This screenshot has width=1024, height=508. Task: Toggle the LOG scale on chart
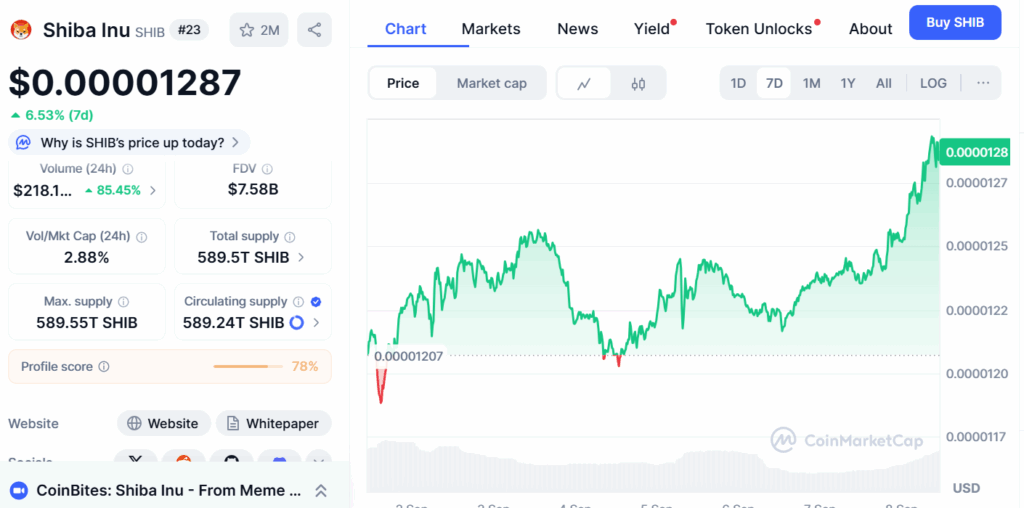point(933,83)
